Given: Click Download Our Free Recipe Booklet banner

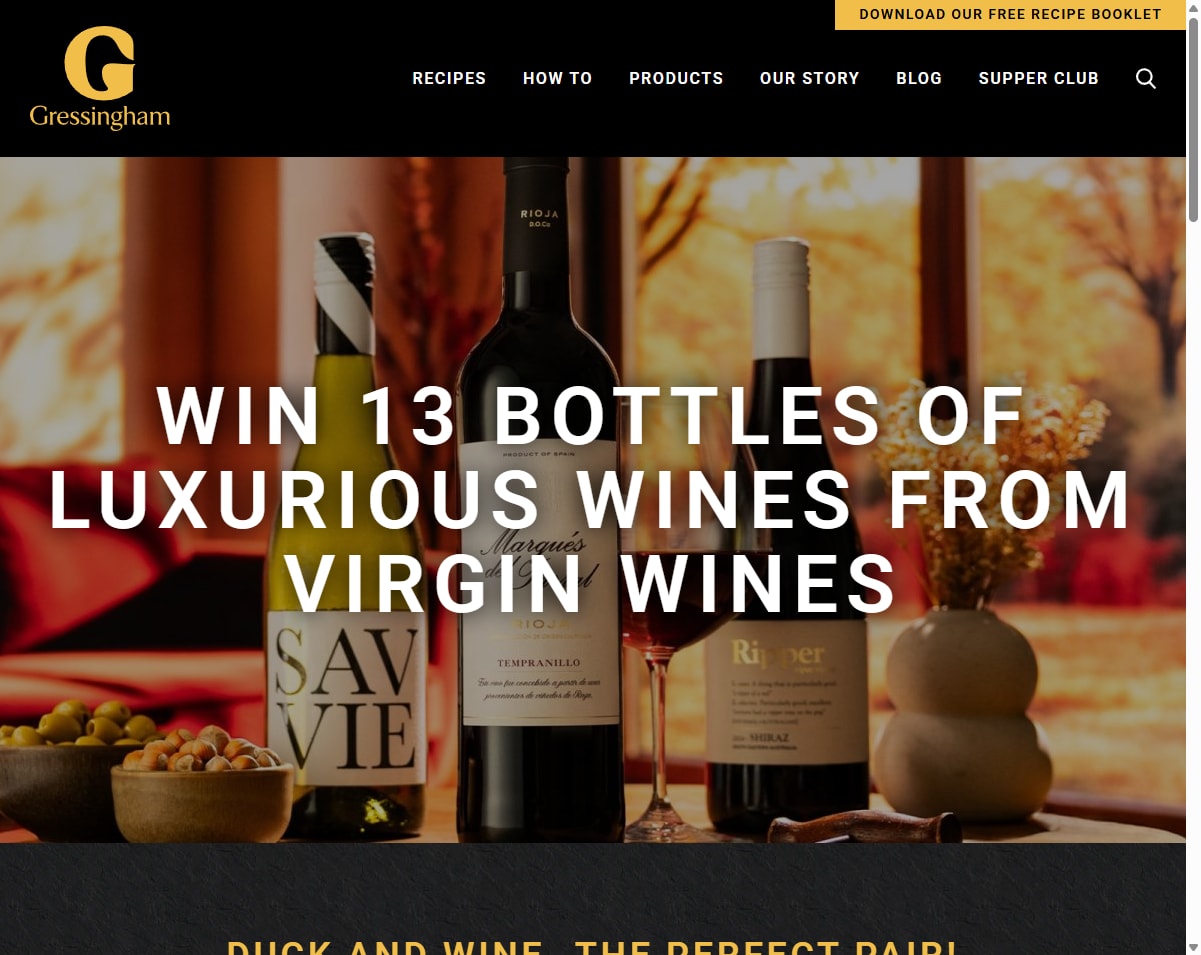Looking at the screenshot, I should [x=1010, y=15].
